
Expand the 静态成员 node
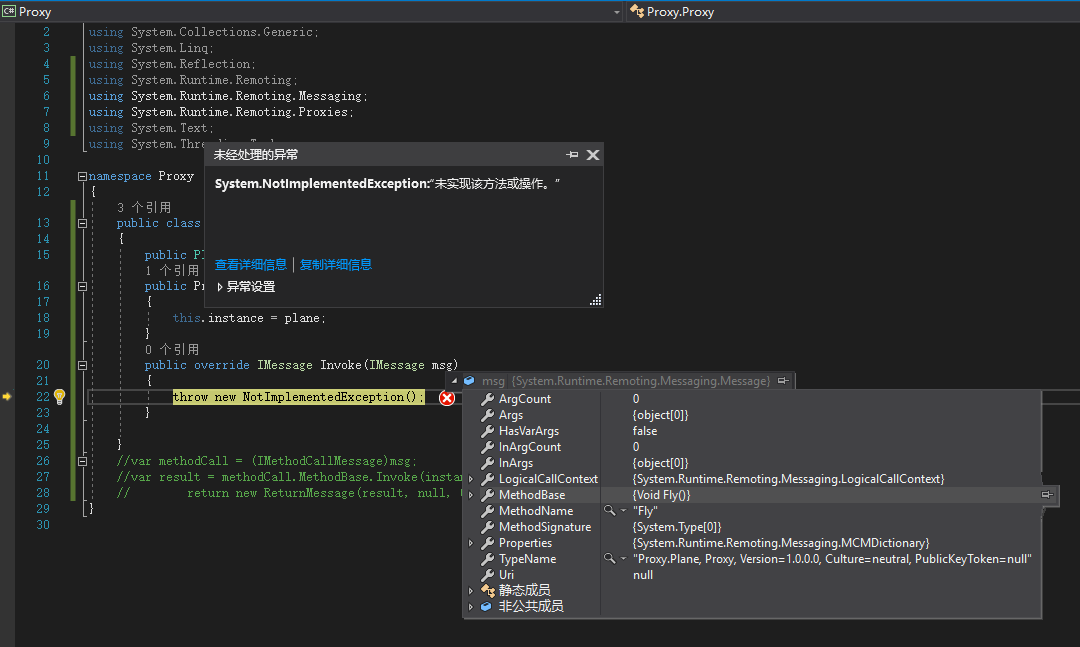(x=470, y=590)
